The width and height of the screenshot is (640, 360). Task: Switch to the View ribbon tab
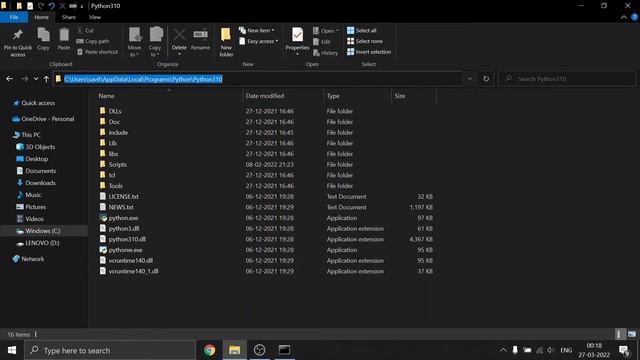click(x=95, y=17)
